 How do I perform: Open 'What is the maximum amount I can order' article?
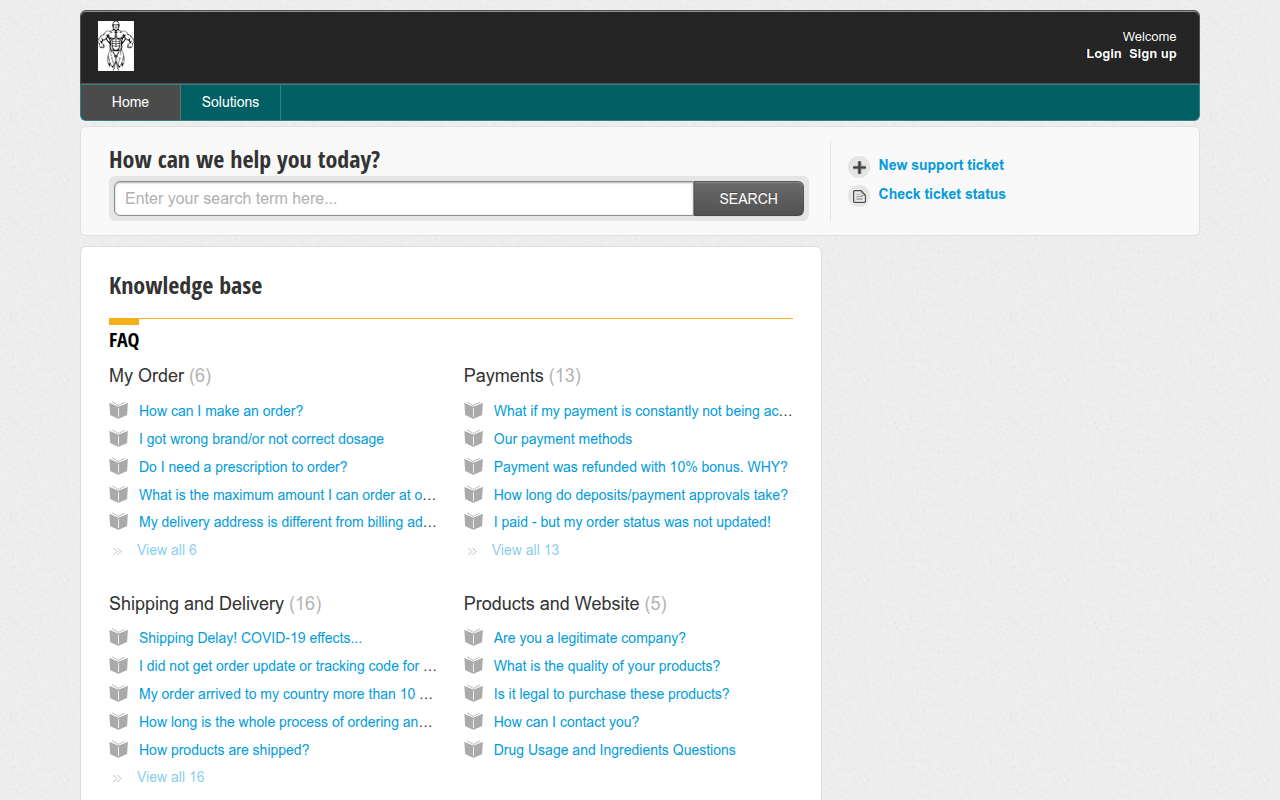pyautogui.click(x=288, y=494)
